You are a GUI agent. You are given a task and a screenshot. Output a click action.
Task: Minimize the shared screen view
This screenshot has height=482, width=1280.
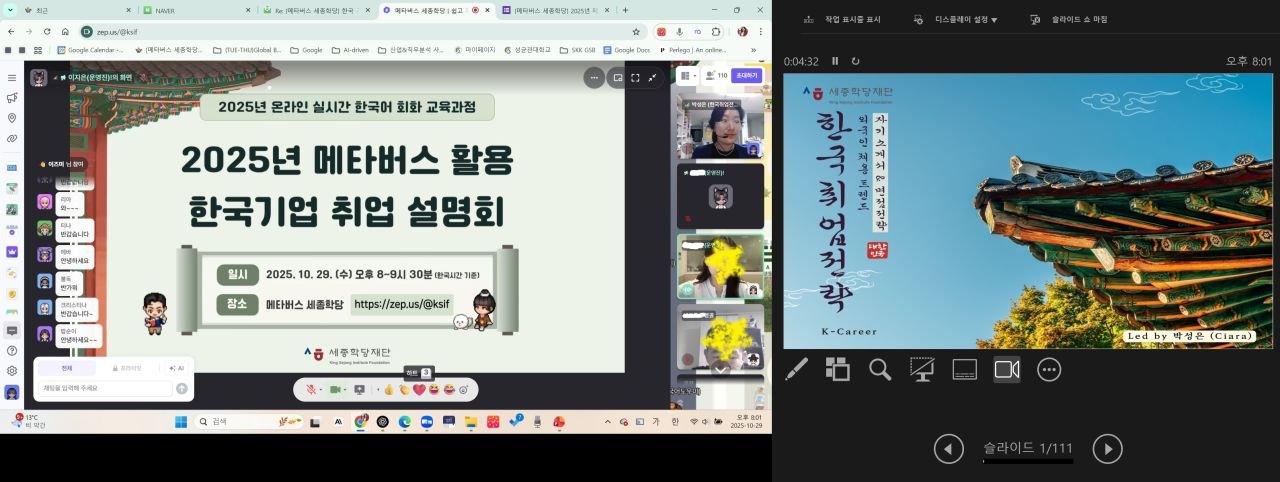pyautogui.click(x=653, y=78)
